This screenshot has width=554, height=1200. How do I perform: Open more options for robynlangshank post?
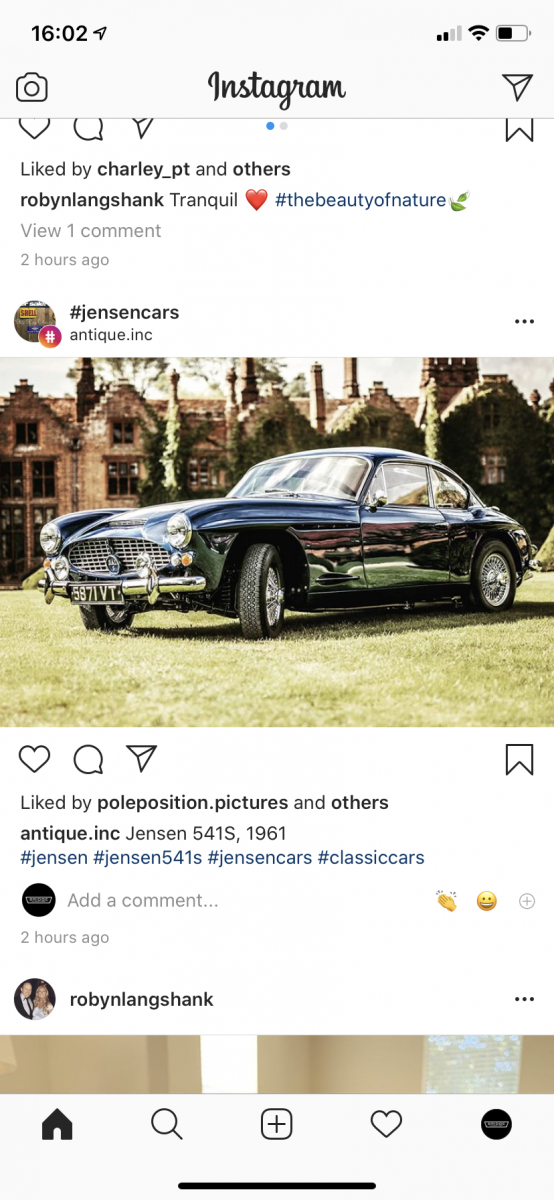524,999
